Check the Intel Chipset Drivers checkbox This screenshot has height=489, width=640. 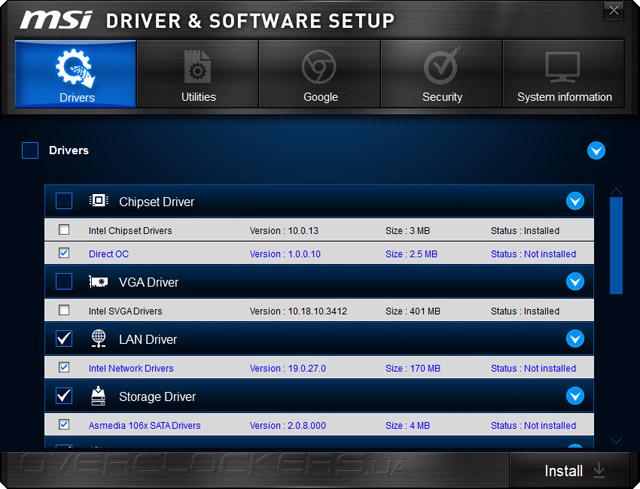tap(64, 230)
